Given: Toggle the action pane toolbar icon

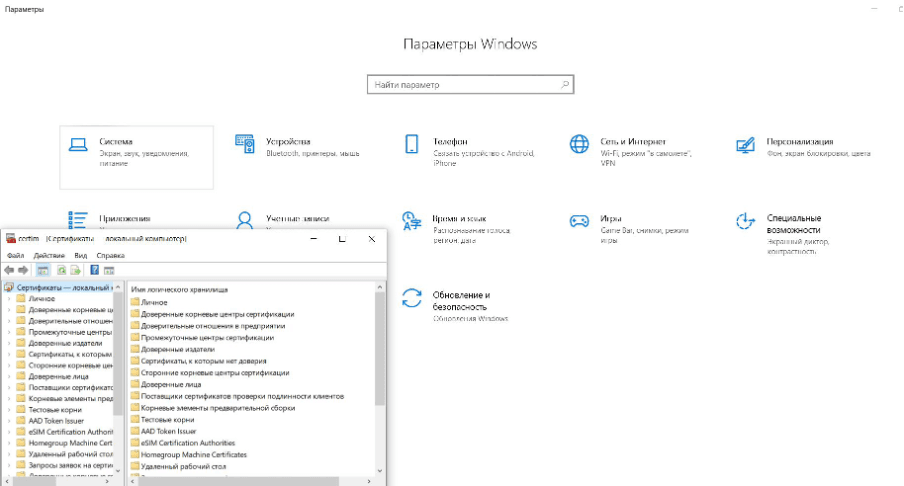Looking at the screenshot, I should 109,270.
